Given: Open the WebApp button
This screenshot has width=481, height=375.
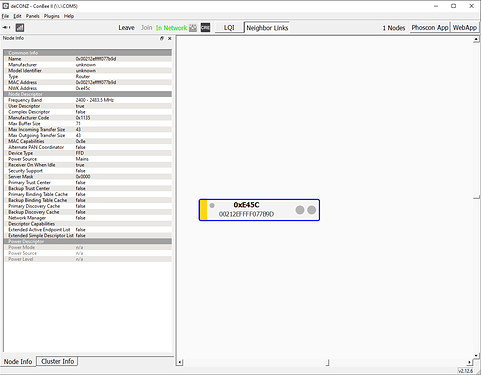Looking at the screenshot, I should point(465,28).
